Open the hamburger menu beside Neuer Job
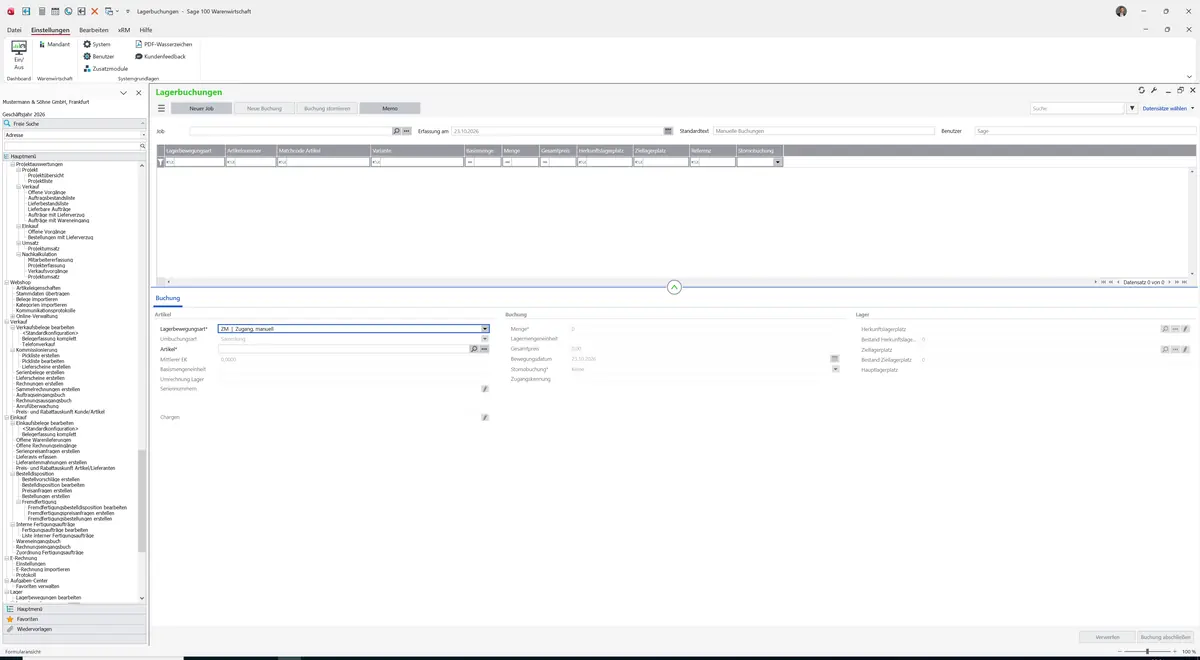This screenshot has height=660, width=1200. (161, 108)
